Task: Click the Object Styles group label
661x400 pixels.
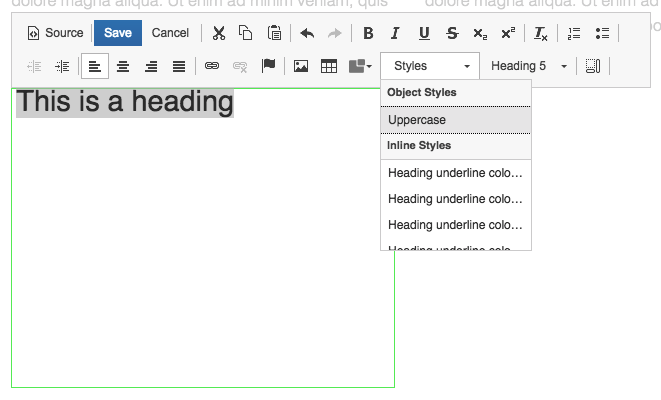Action: click(422, 92)
